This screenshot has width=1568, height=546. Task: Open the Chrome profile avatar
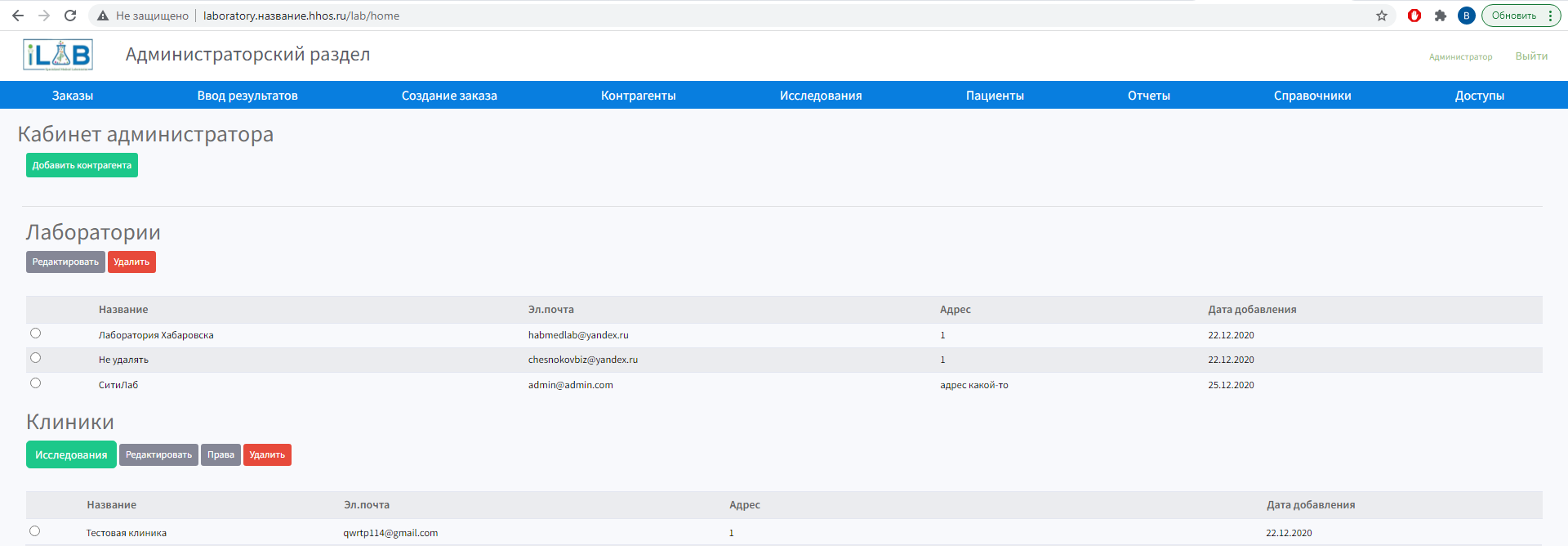(x=1467, y=16)
